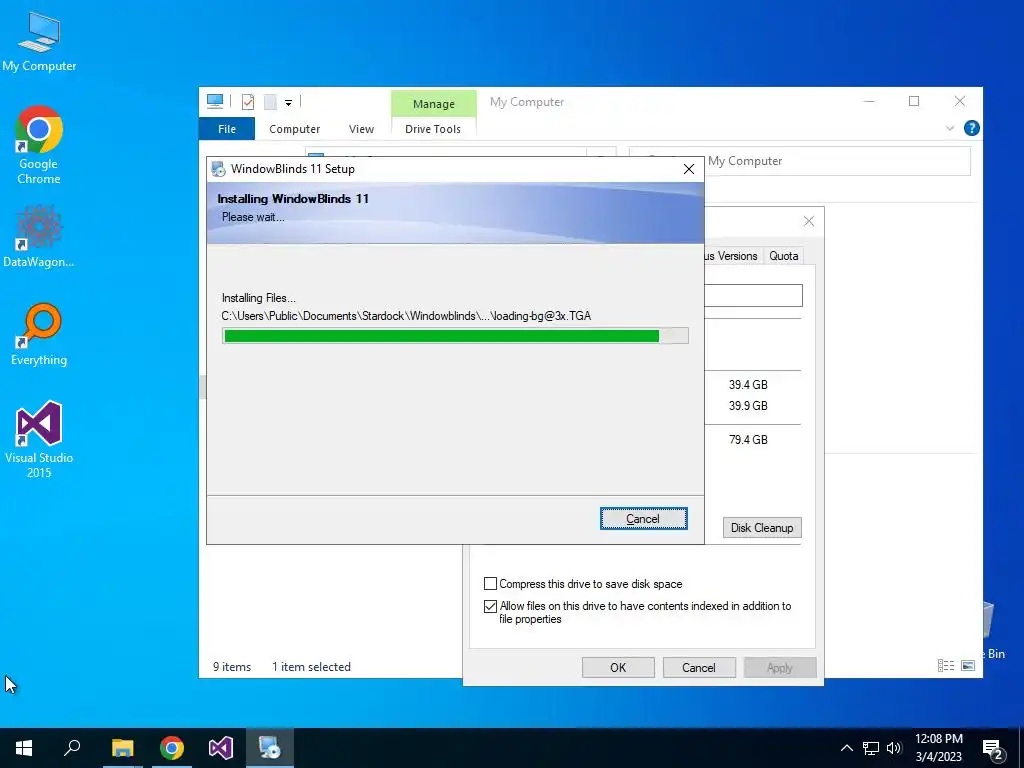Switch to the View ribbon tab
The height and width of the screenshot is (768, 1024).
click(x=361, y=129)
